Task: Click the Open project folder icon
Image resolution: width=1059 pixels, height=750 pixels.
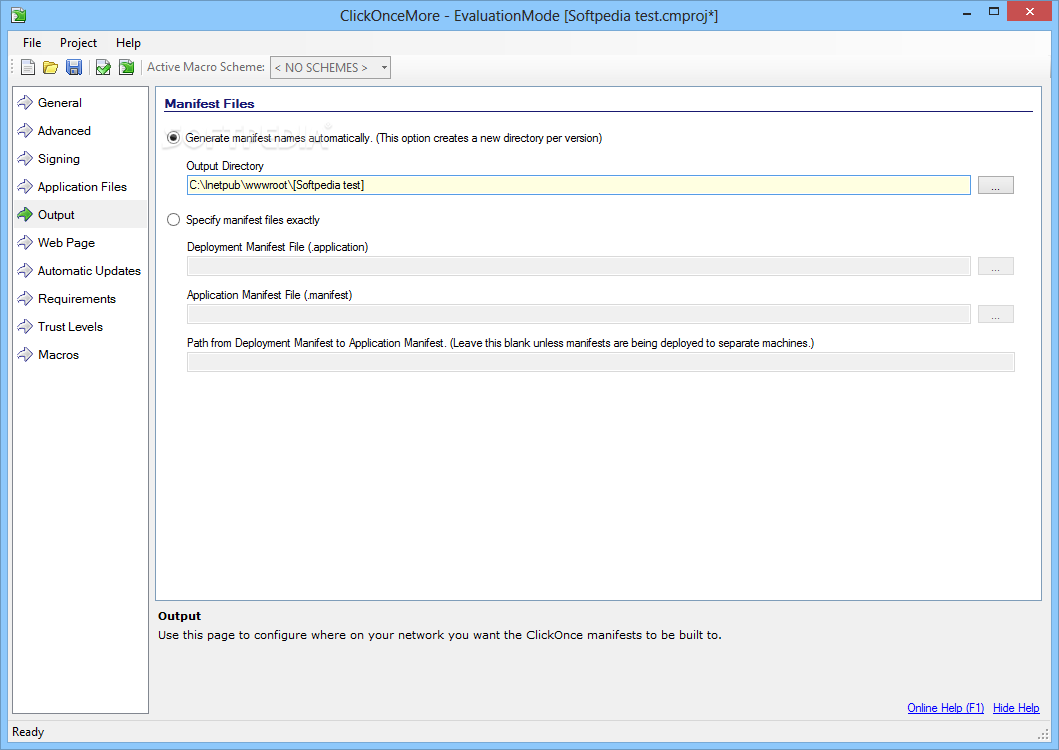Action: 51,67
